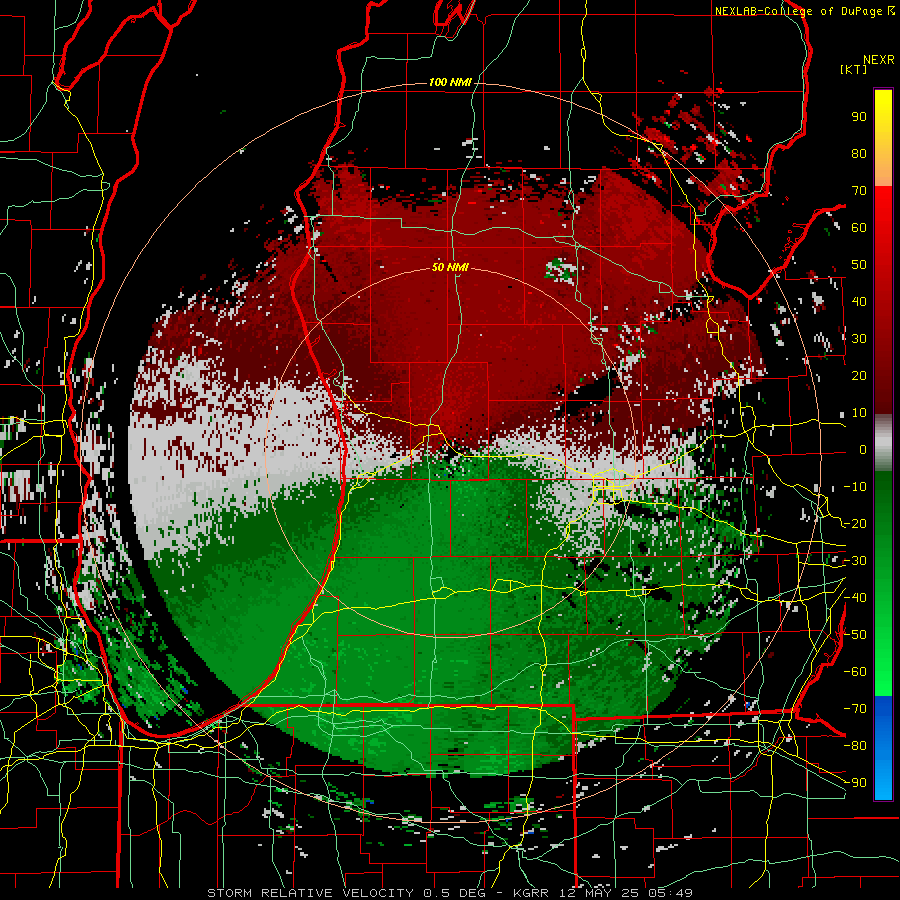Click the -50 value on the velocity scale
The height and width of the screenshot is (900, 900).
pos(855,635)
